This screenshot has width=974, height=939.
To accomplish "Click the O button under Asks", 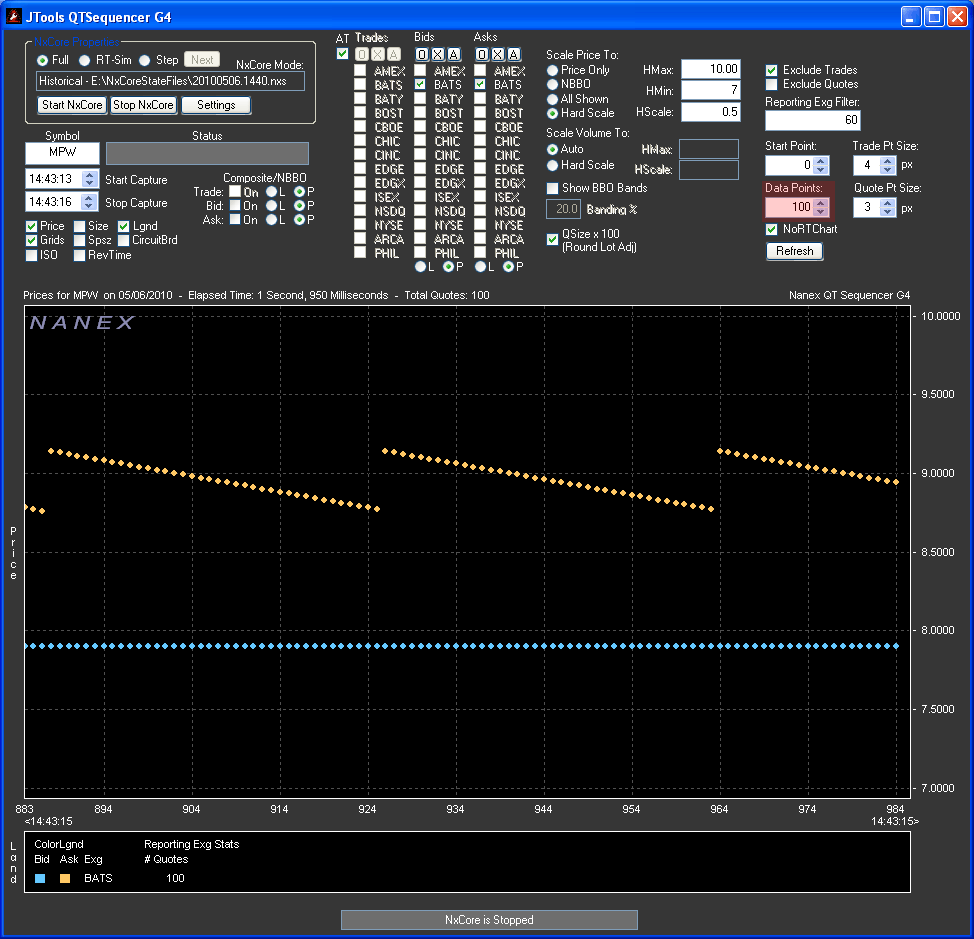I will click(481, 55).
